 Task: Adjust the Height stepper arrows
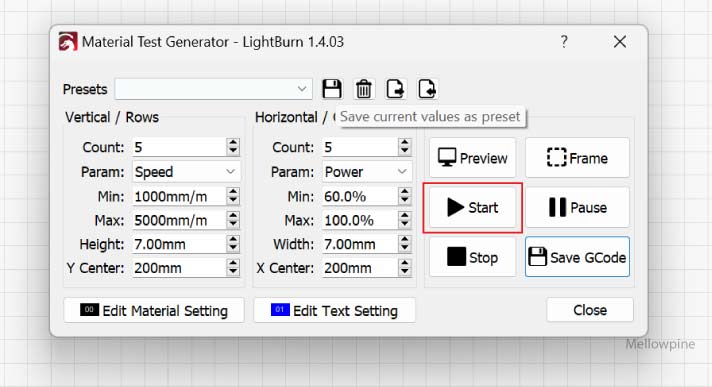point(233,244)
